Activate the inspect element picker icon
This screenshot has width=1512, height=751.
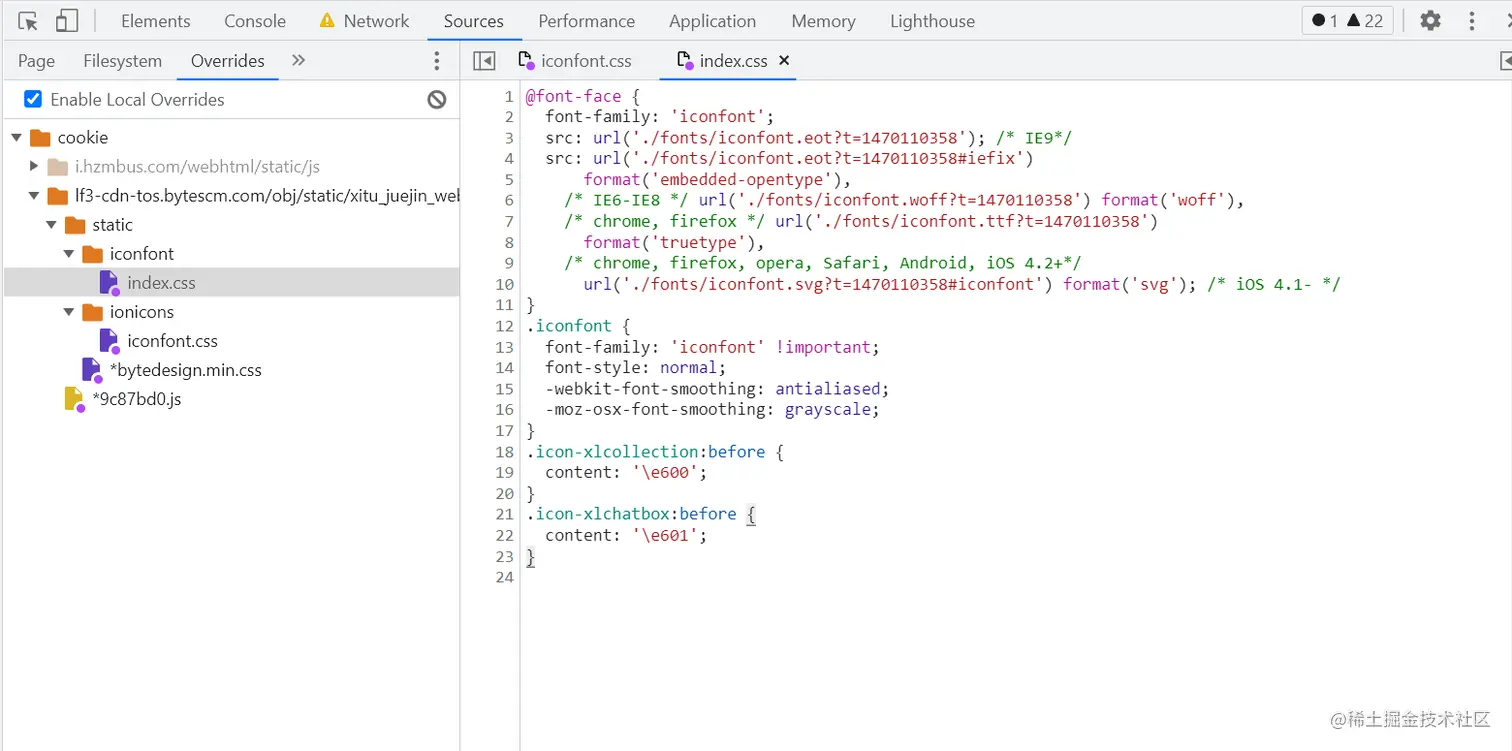pos(28,21)
